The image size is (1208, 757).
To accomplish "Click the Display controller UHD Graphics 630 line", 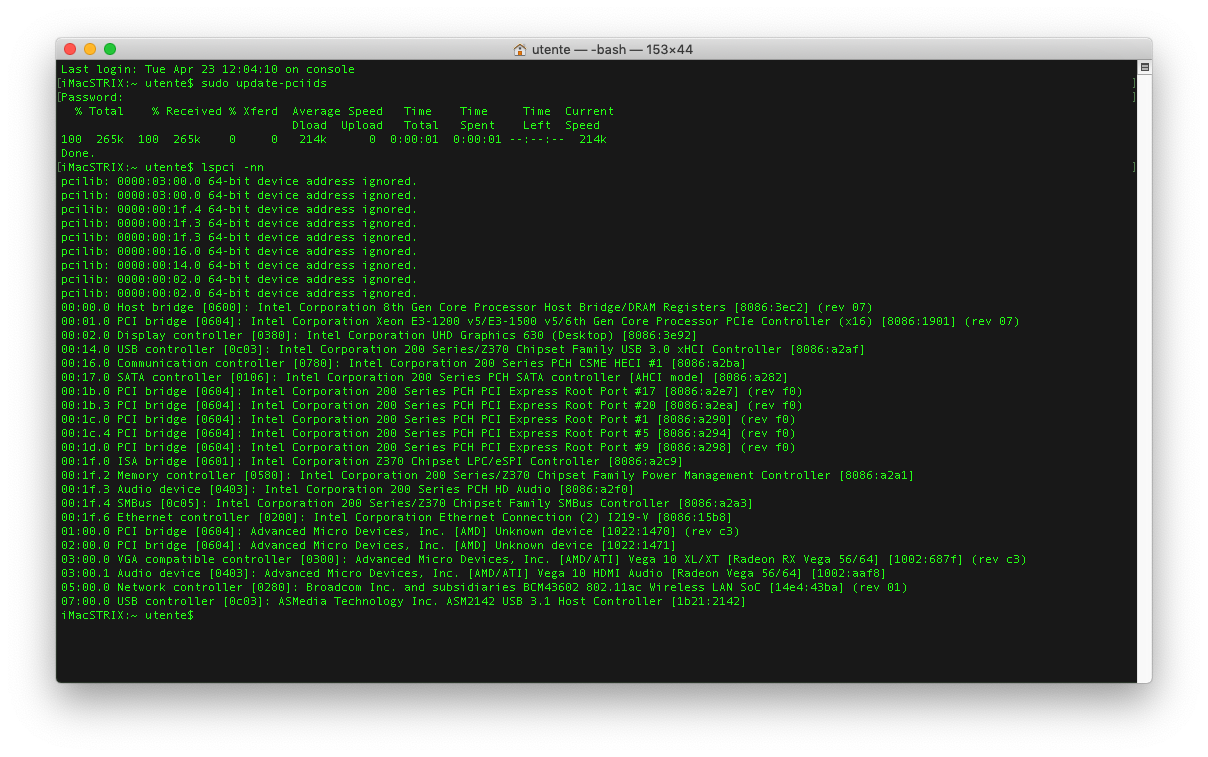I will (379, 335).
